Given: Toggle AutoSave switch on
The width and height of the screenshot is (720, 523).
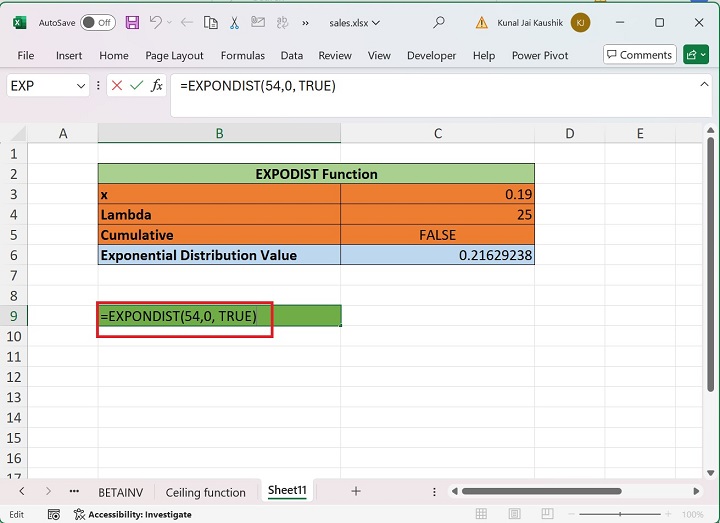Looking at the screenshot, I should point(97,22).
